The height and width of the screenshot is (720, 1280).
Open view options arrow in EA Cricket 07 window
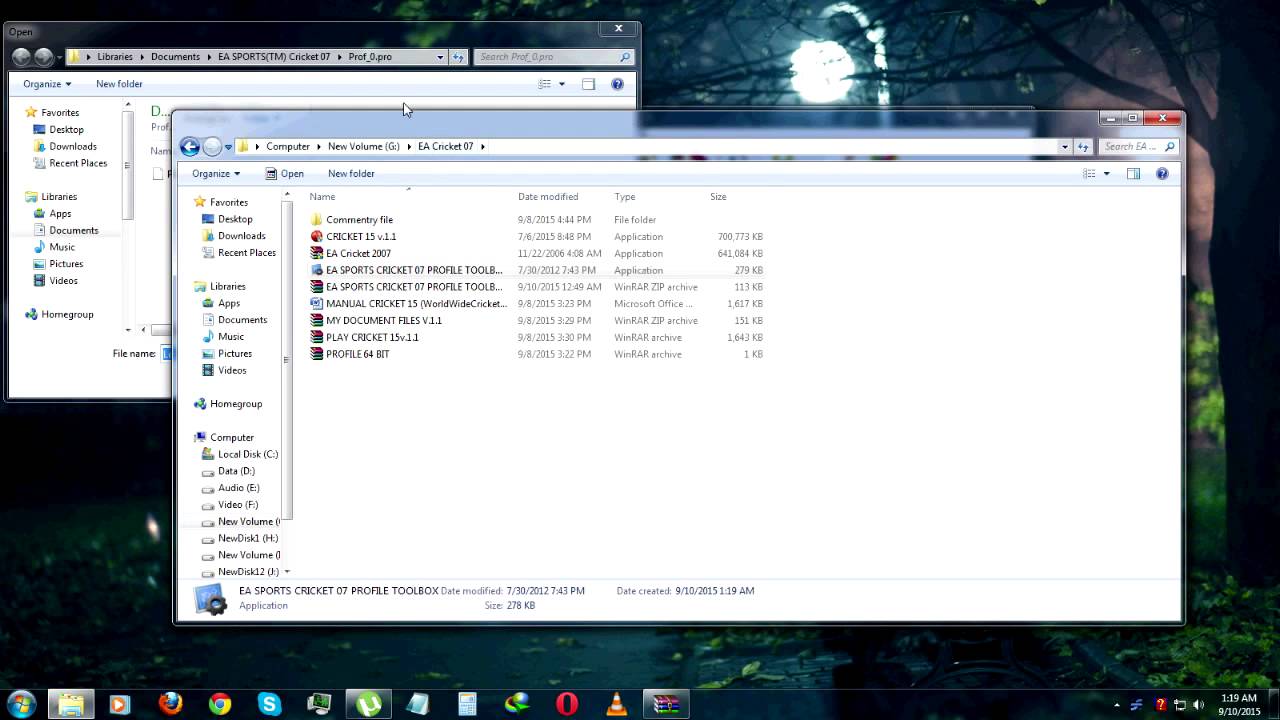1106,174
